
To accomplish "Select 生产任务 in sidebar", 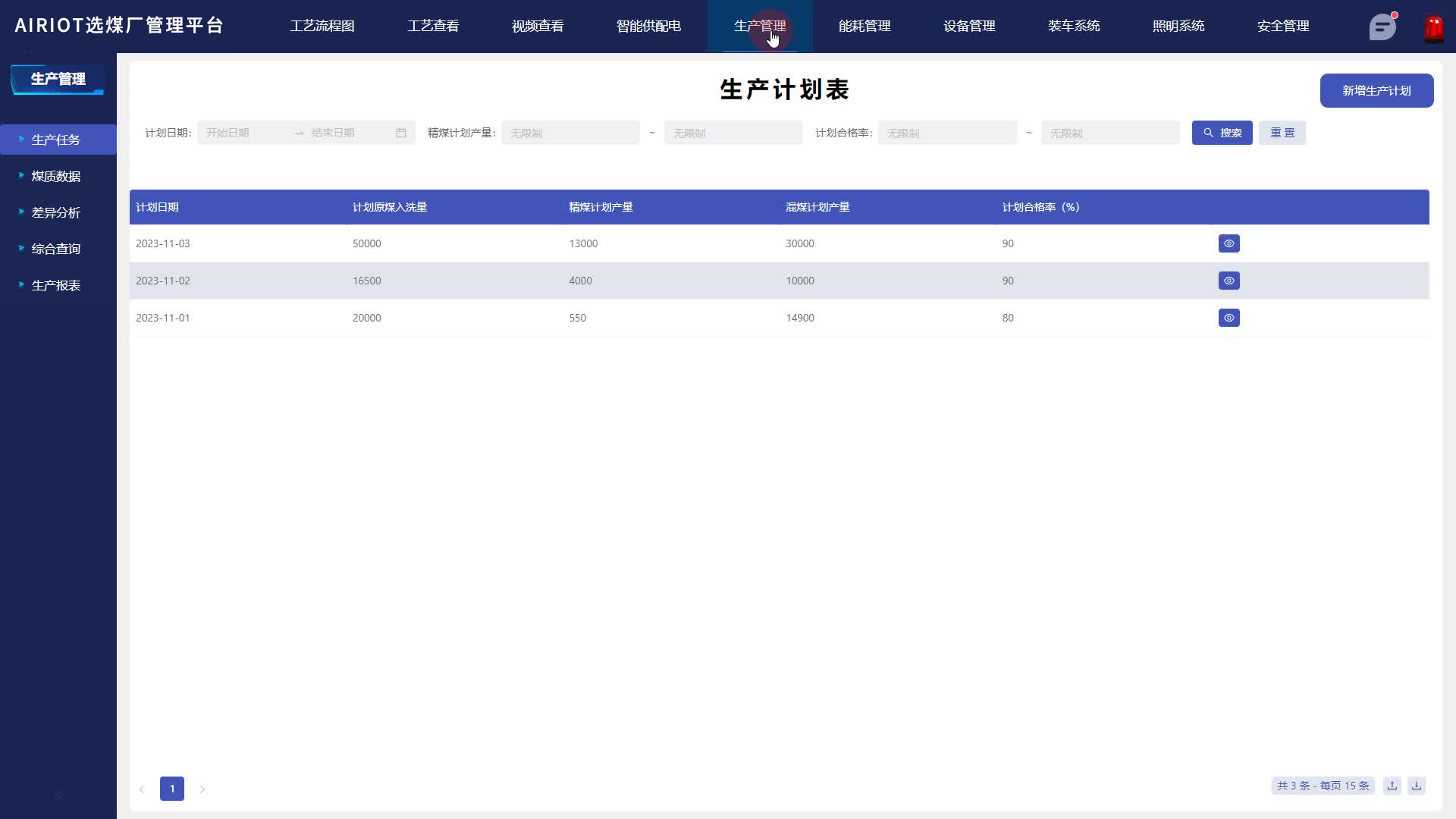I will (x=58, y=140).
